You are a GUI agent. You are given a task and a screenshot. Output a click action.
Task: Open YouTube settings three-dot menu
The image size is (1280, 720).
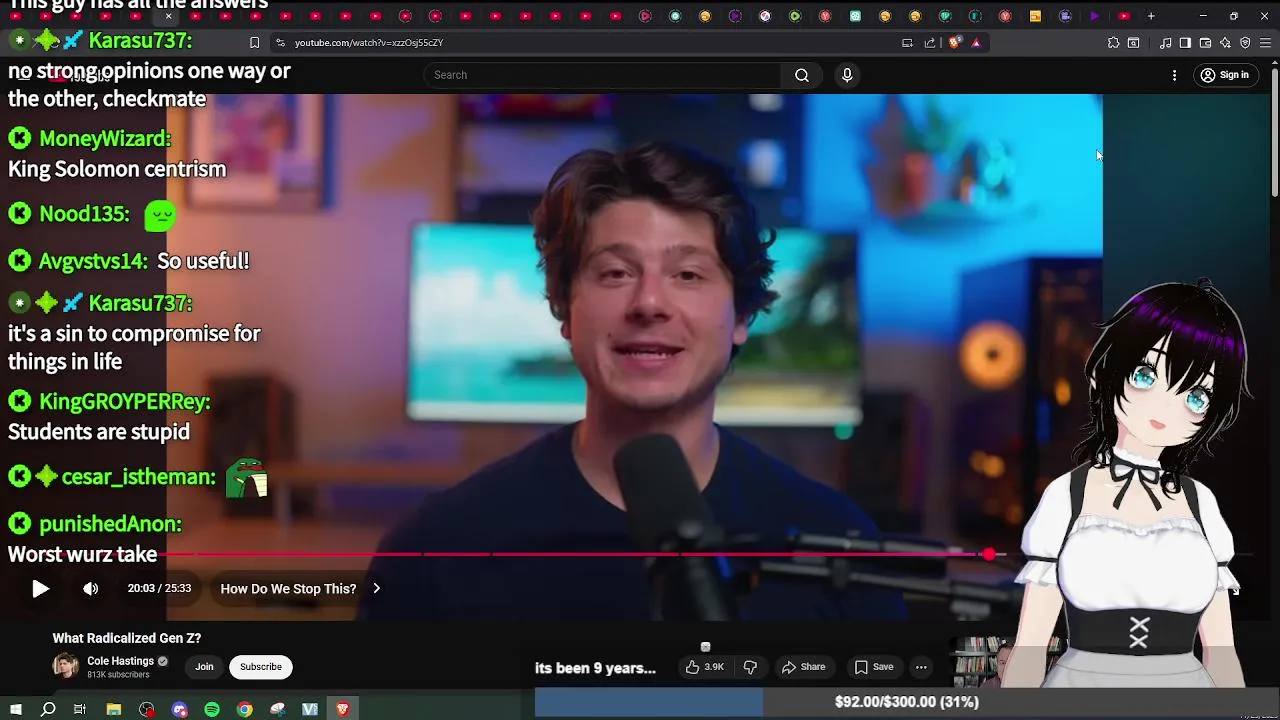[x=1174, y=75]
